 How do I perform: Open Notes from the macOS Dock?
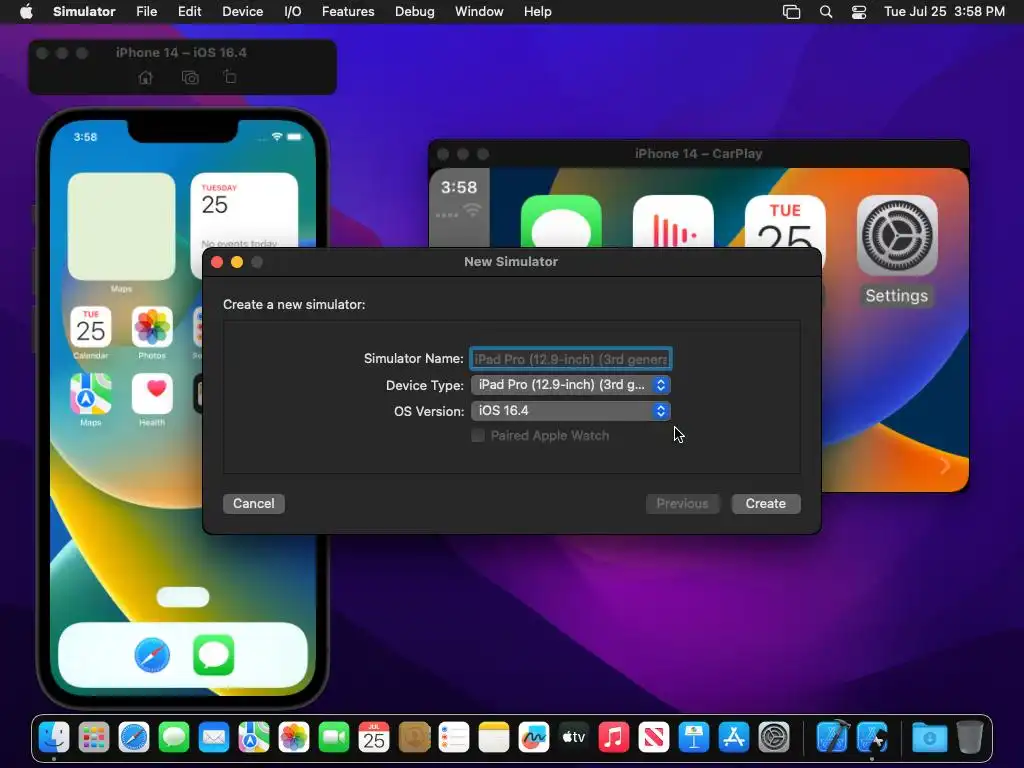(x=494, y=738)
